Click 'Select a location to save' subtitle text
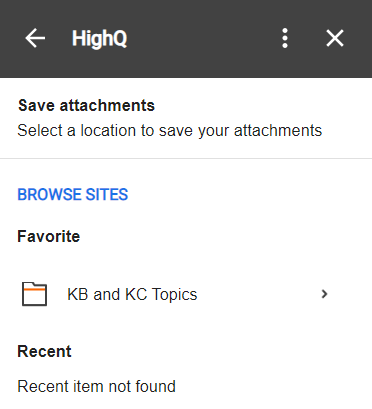372x409 pixels. 170,130
